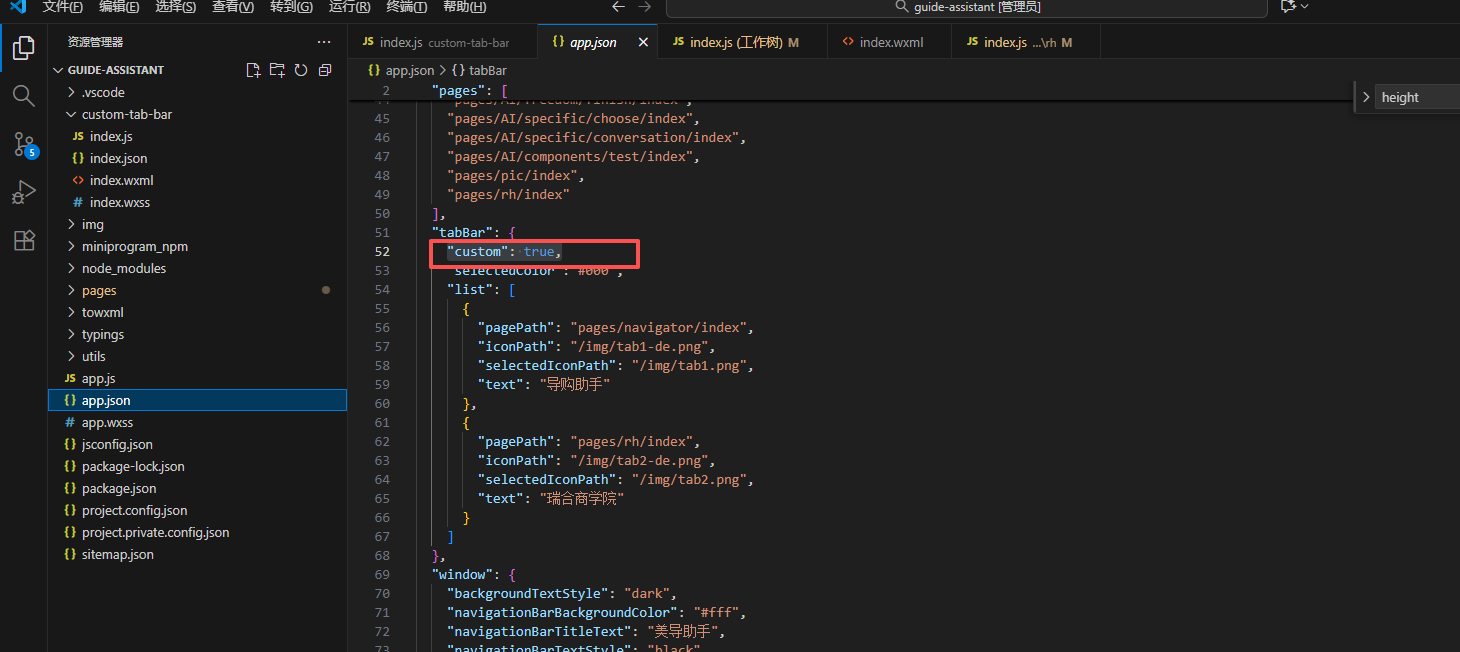Click the find input containing 'height'
1460x652 pixels.
pyautogui.click(x=1417, y=97)
